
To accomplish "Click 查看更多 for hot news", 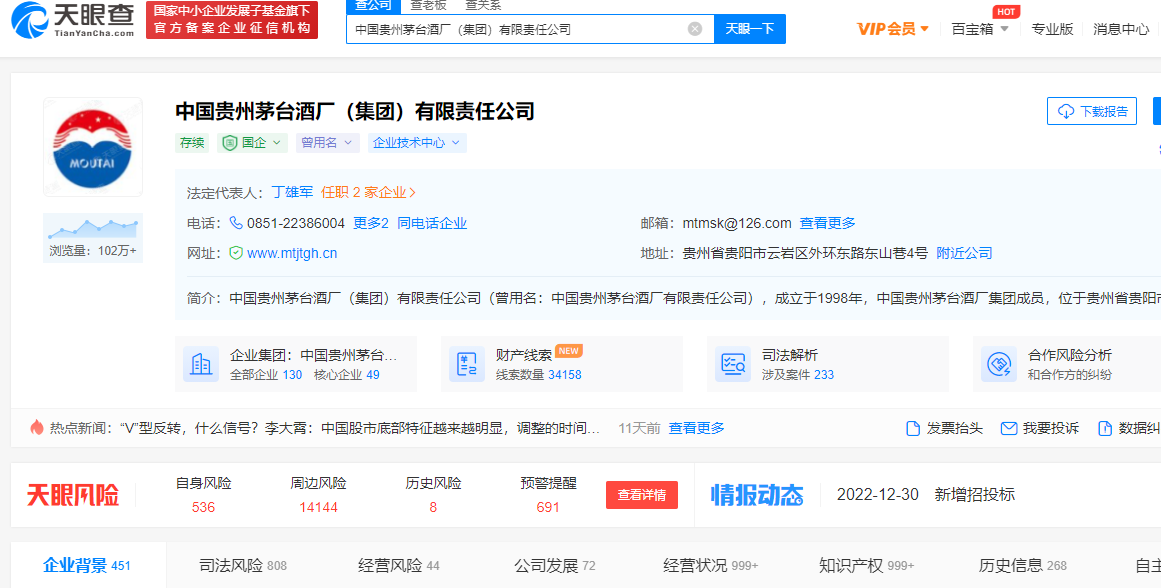I will [697, 428].
